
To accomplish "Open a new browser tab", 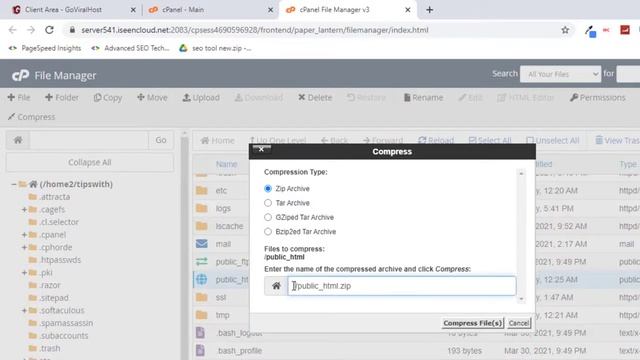I will click(429, 9).
